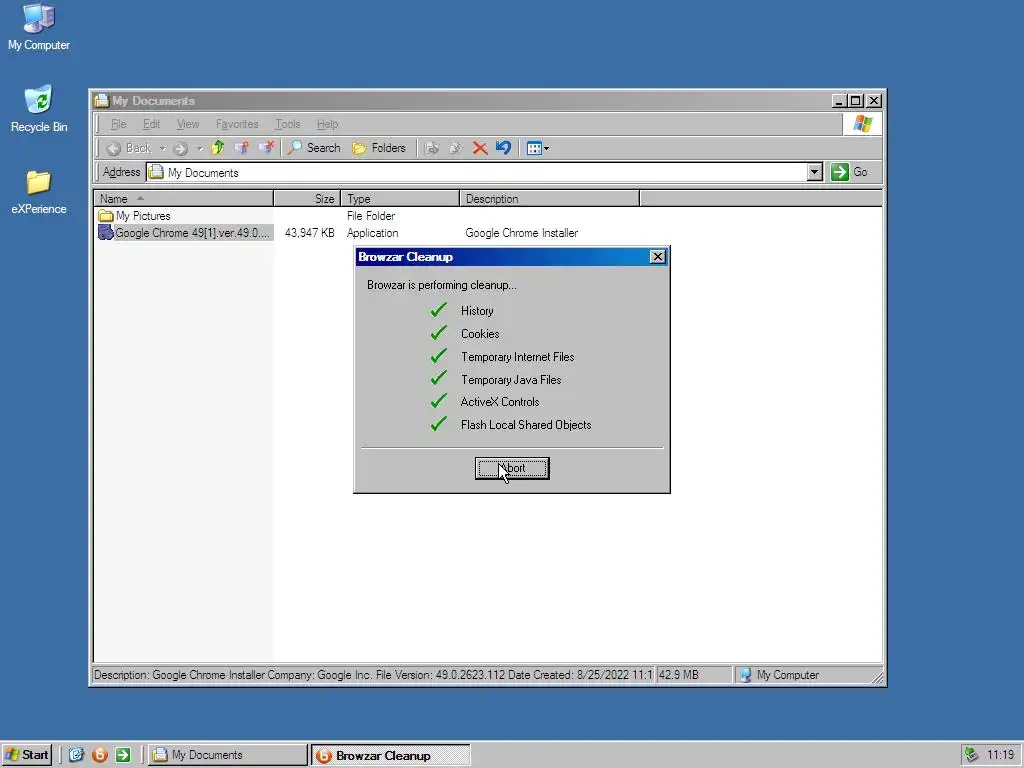Click the green Go button
The height and width of the screenshot is (768, 1024).
coord(850,172)
